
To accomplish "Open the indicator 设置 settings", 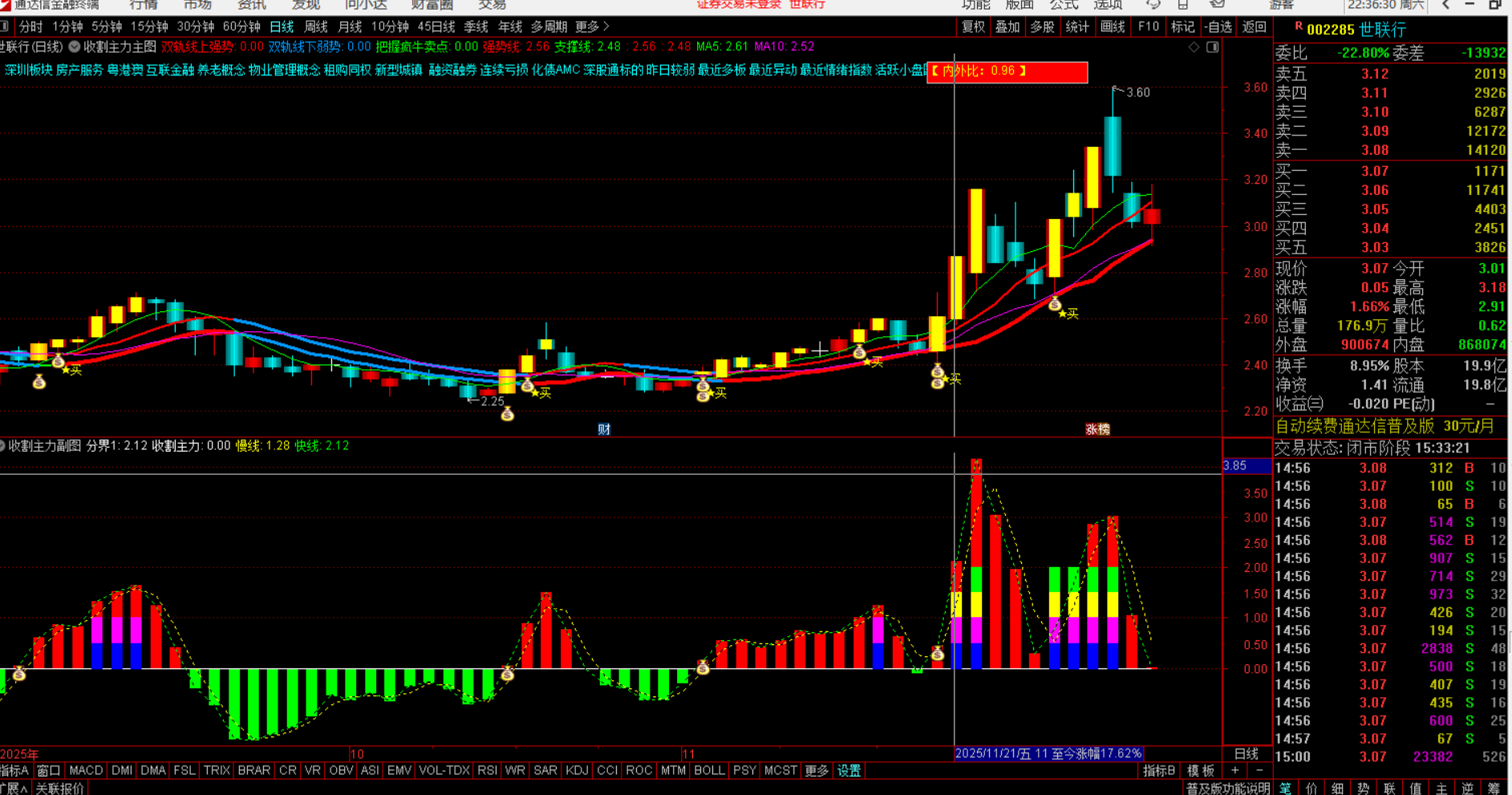I will [849, 770].
